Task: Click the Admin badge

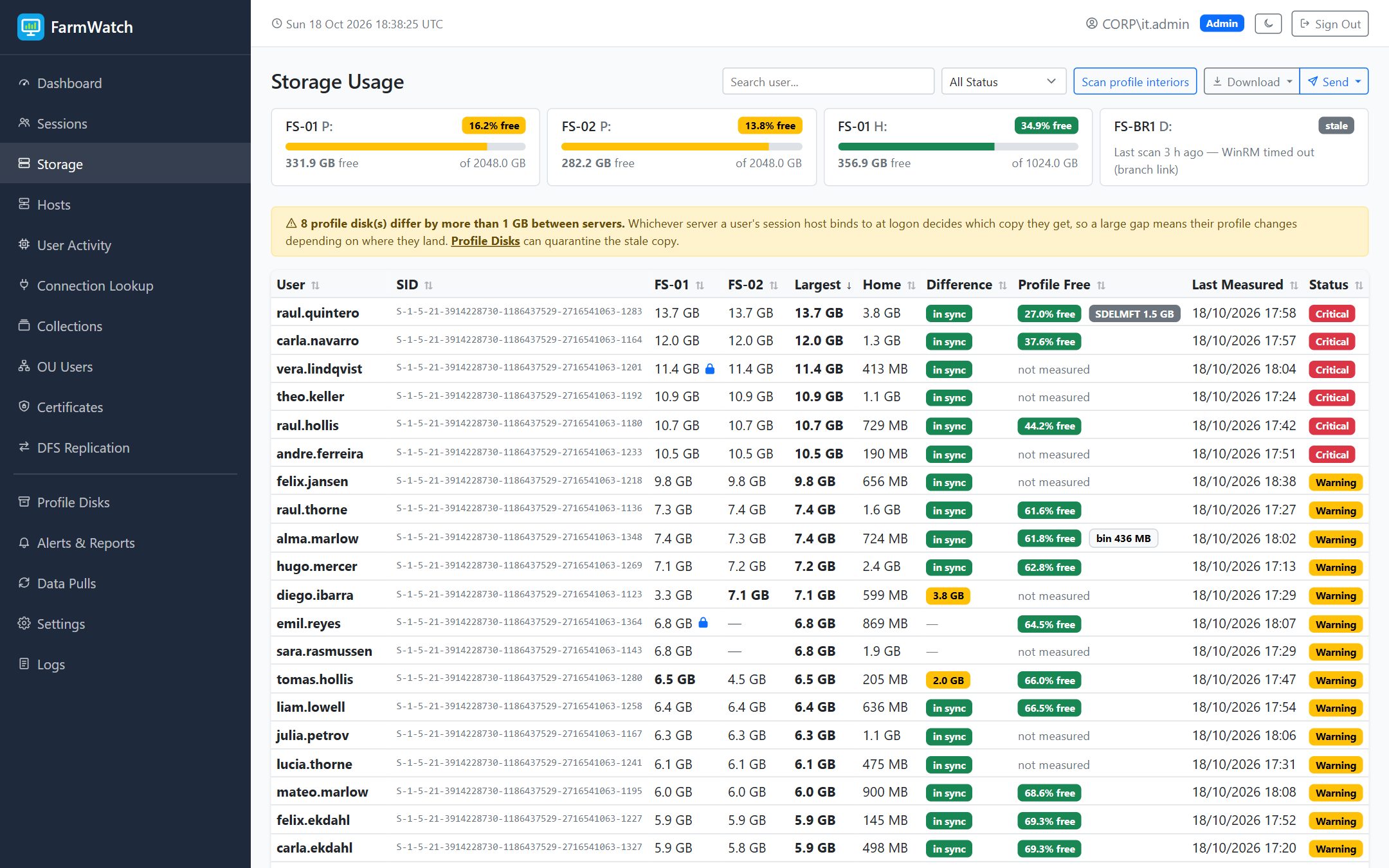Action: tap(1222, 24)
